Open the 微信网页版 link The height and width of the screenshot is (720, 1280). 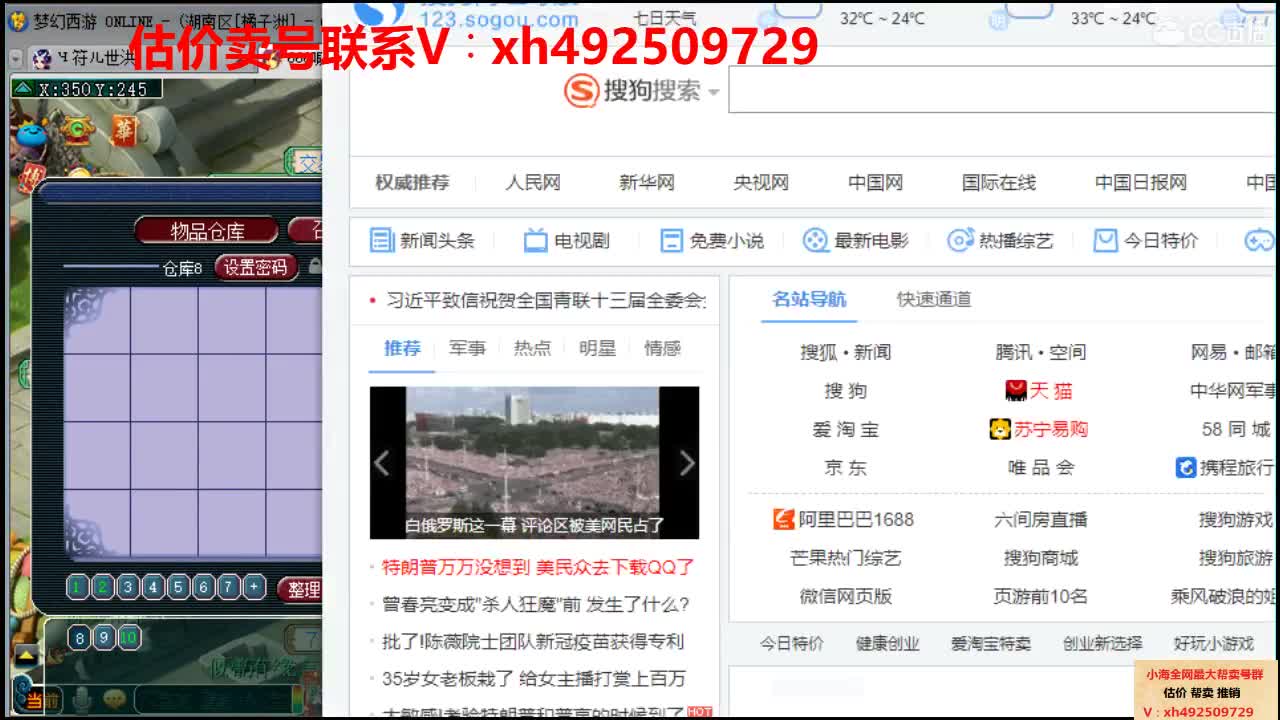coord(845,596)
